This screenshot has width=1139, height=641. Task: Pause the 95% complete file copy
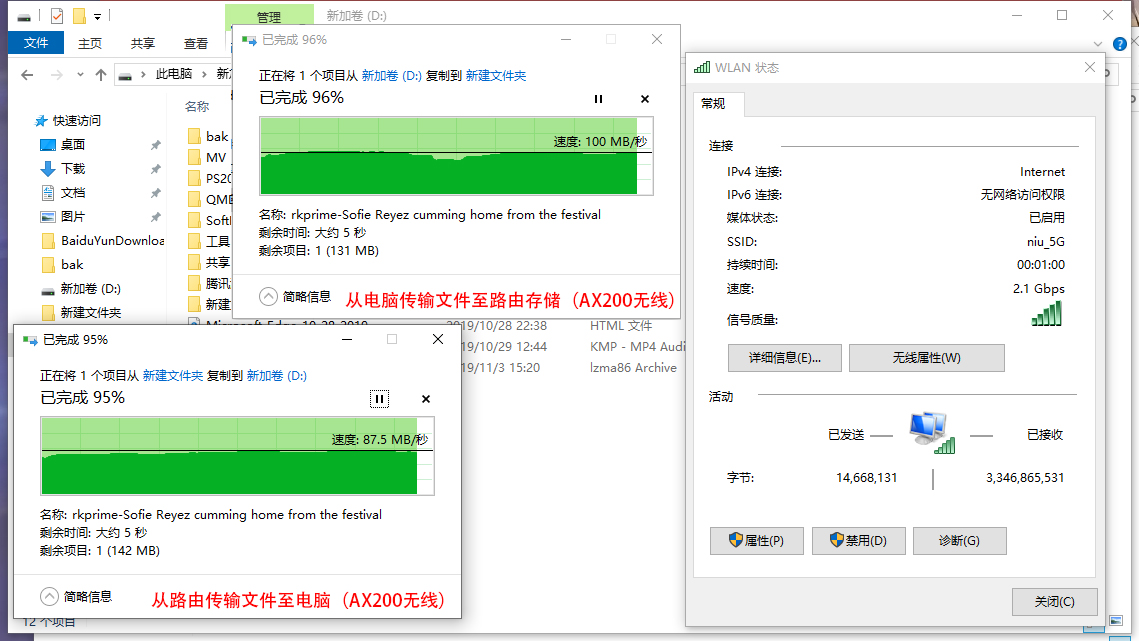click(379, 399)
